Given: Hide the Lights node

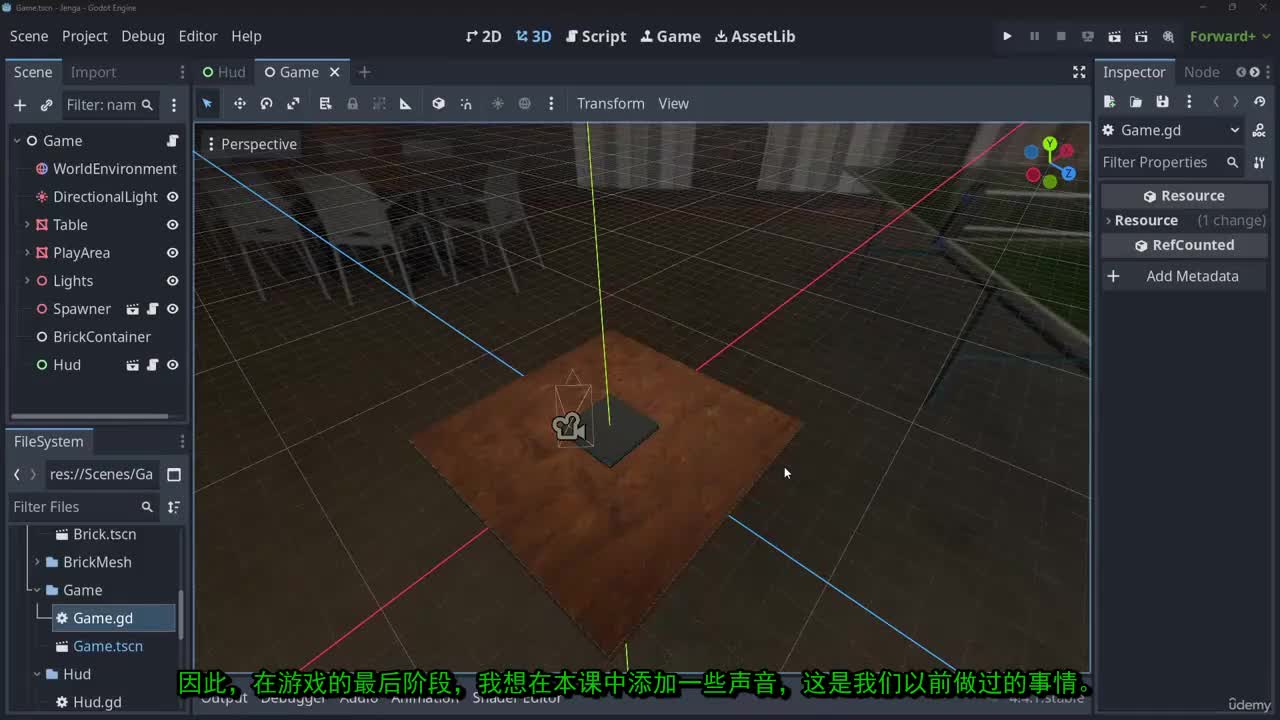Looking at the screenshot, I should coord(172,281).
